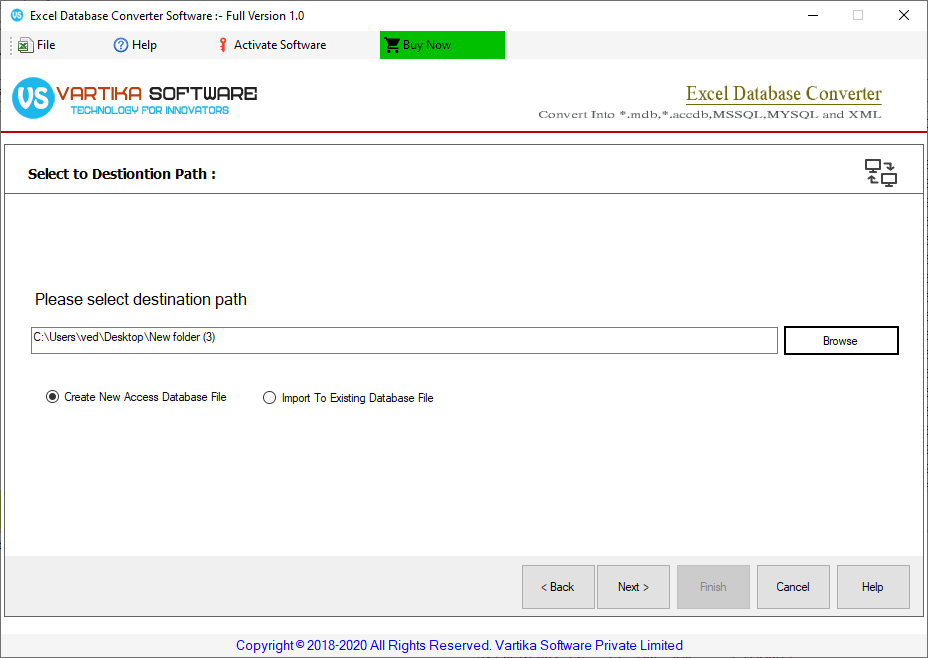Screen dimensions: 928x658
Task: Click the red key activation icon
Action: click(223, 45)
